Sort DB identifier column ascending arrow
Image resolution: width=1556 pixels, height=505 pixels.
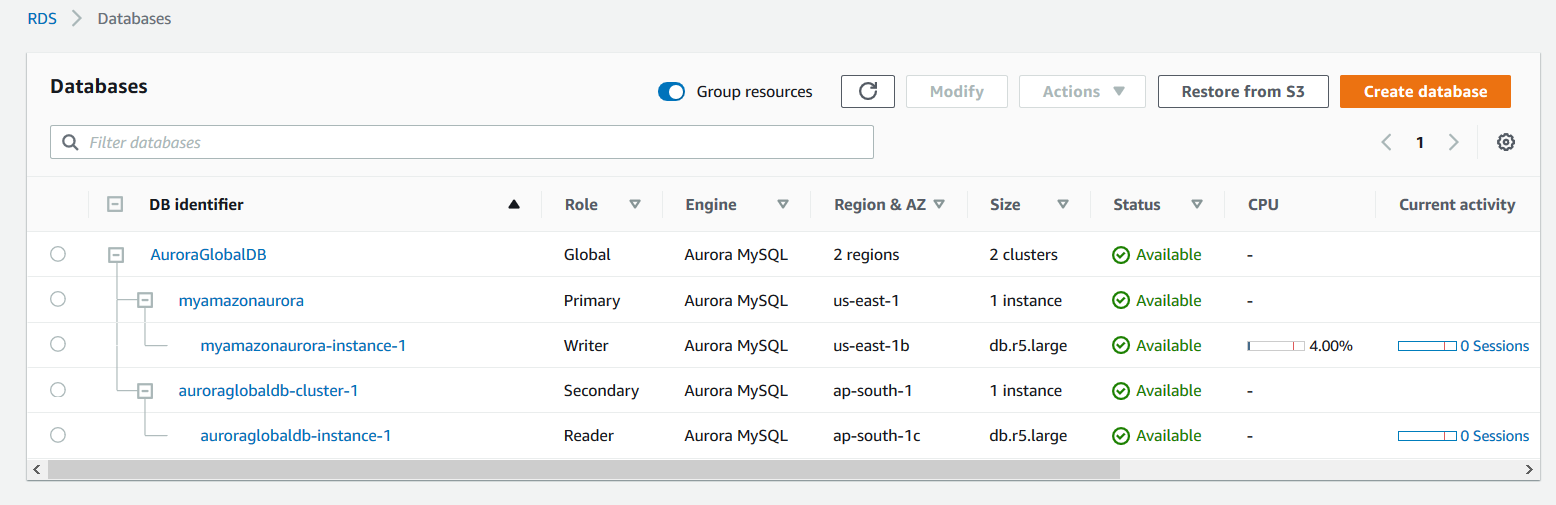coord(514,204)
